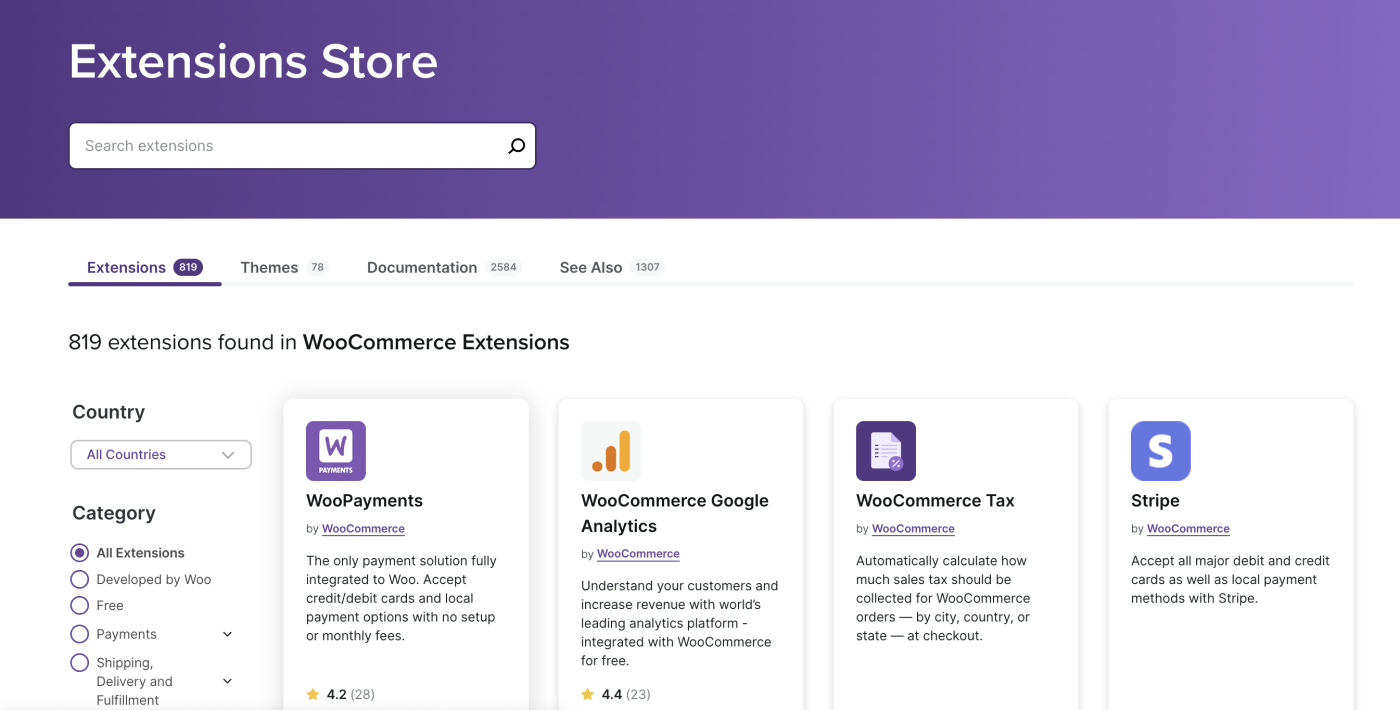Click WooCommerce author link under Google Analytics

[638, 554]
